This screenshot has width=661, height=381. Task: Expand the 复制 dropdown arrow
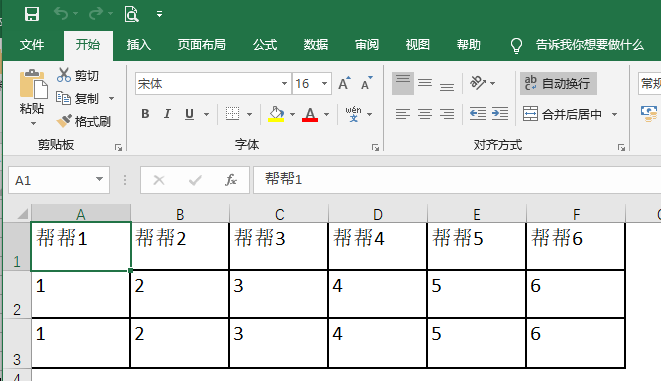point(112,99)
